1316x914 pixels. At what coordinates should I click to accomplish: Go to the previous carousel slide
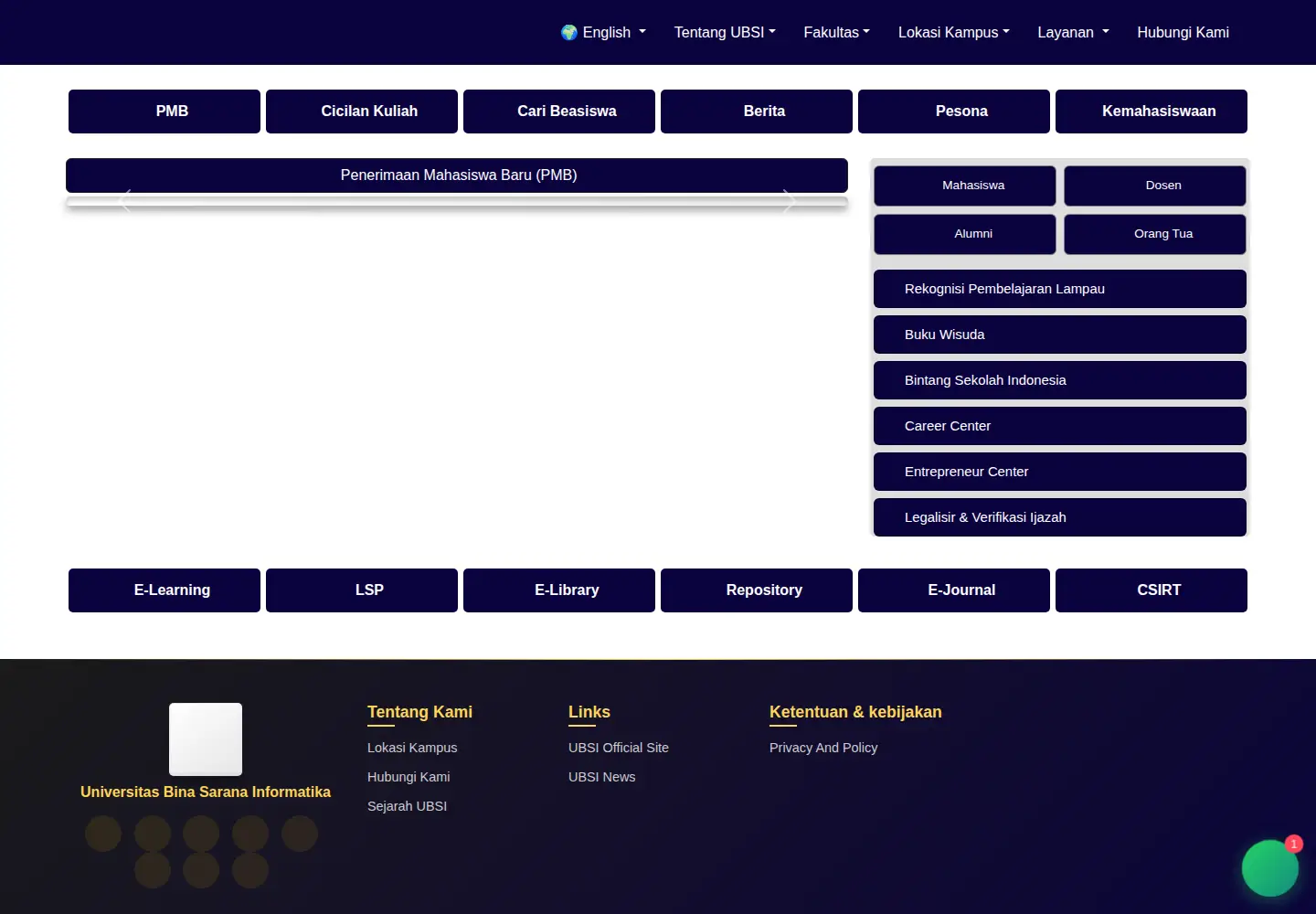(x=125, y=200)
